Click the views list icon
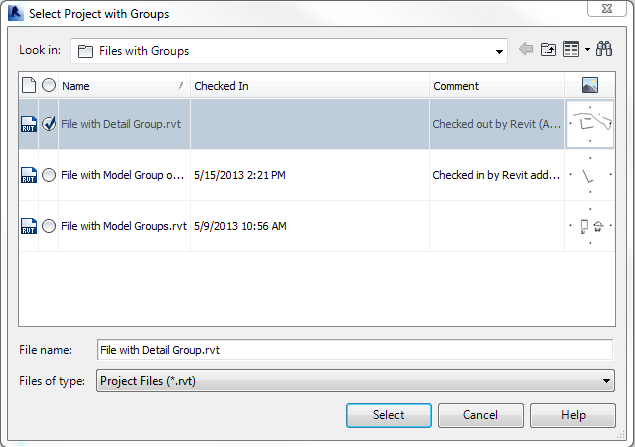Viewport: 635px width, 447px height. click(x=570, y=50)
